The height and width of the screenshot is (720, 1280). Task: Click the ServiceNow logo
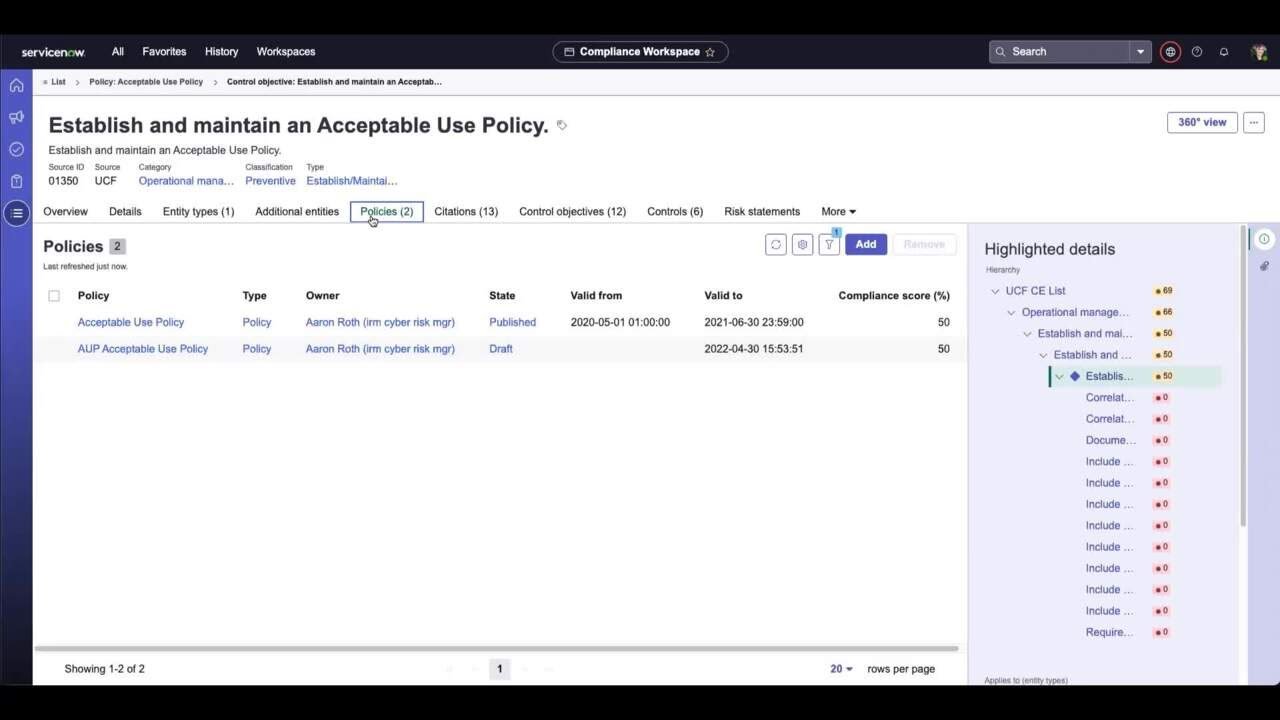(53, 52)
